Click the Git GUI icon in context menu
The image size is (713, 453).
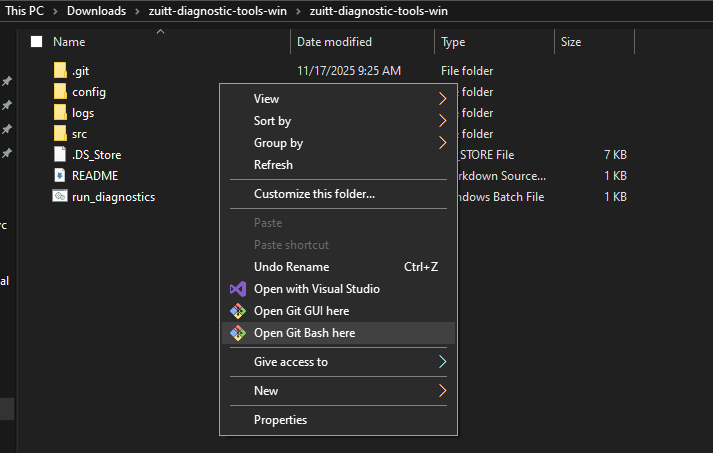pos(238,311)
